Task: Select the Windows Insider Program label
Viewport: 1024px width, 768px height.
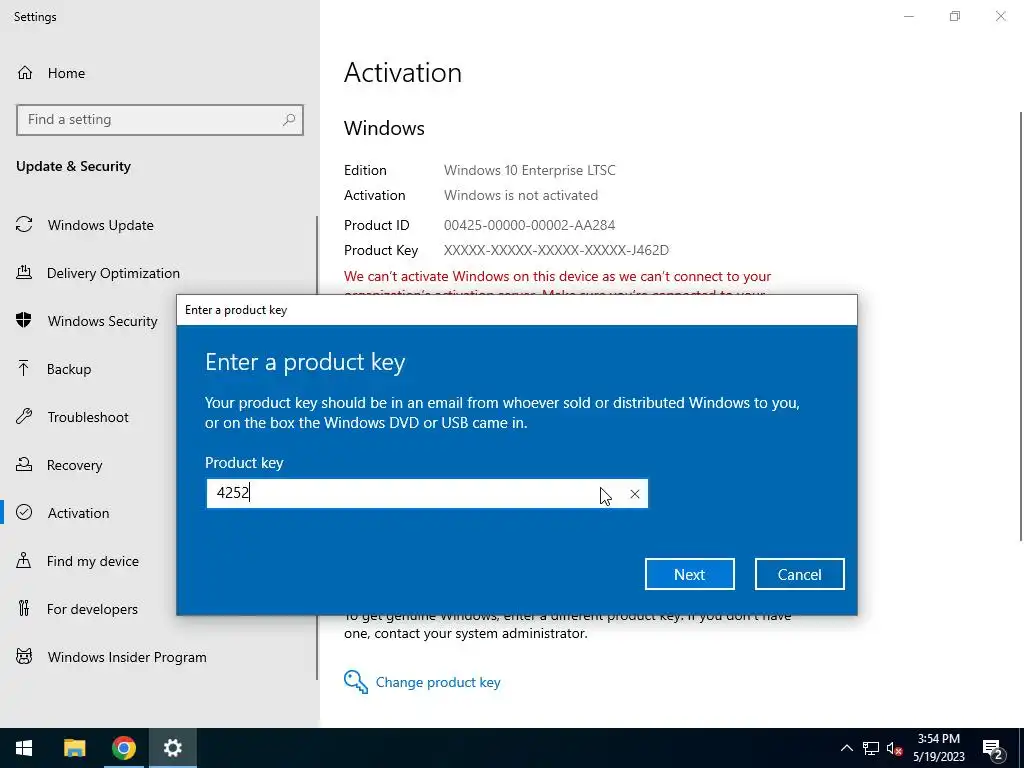Action: (127, 657)
